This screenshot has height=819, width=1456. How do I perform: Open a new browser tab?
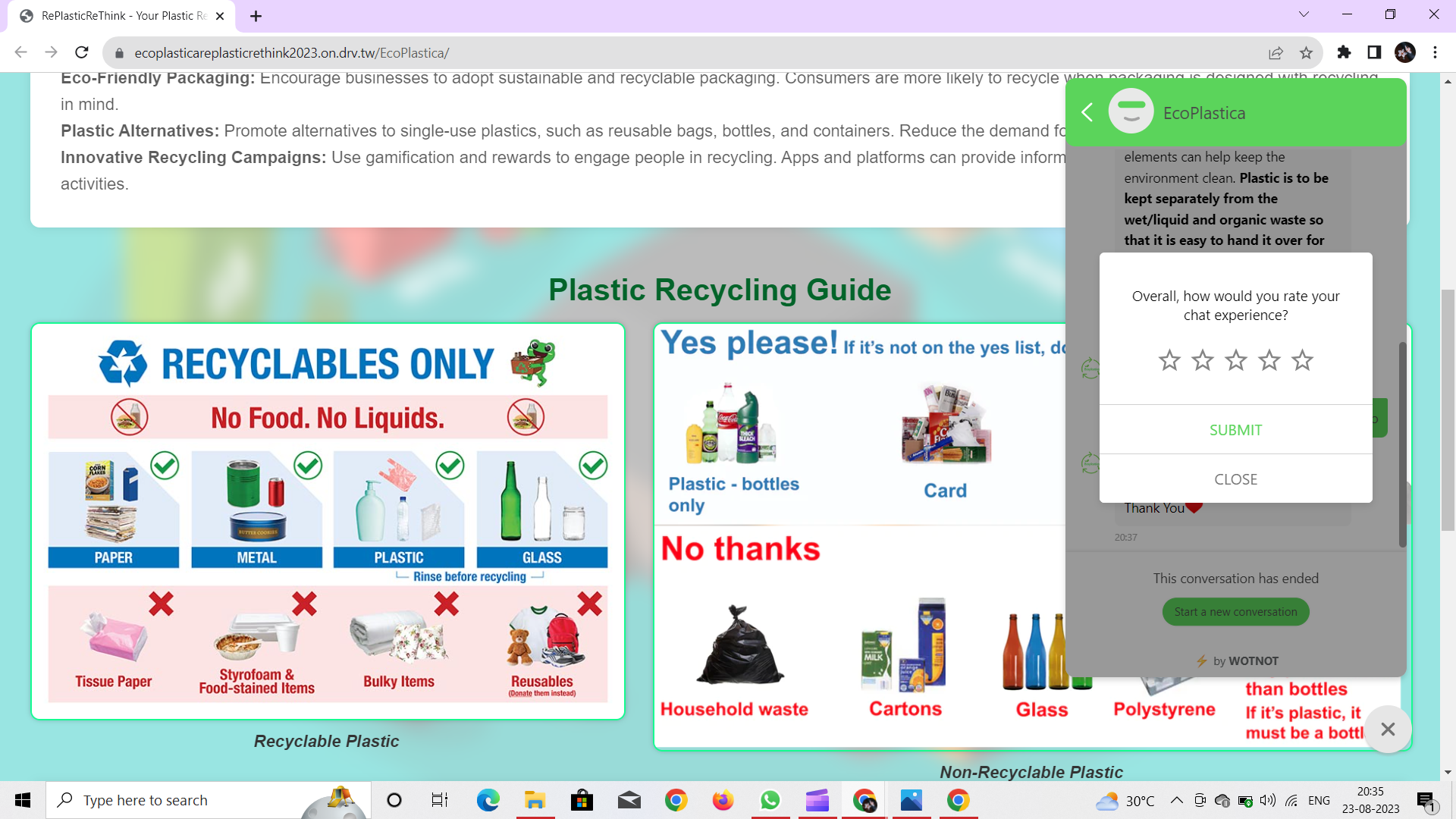[x=256, y=16]
